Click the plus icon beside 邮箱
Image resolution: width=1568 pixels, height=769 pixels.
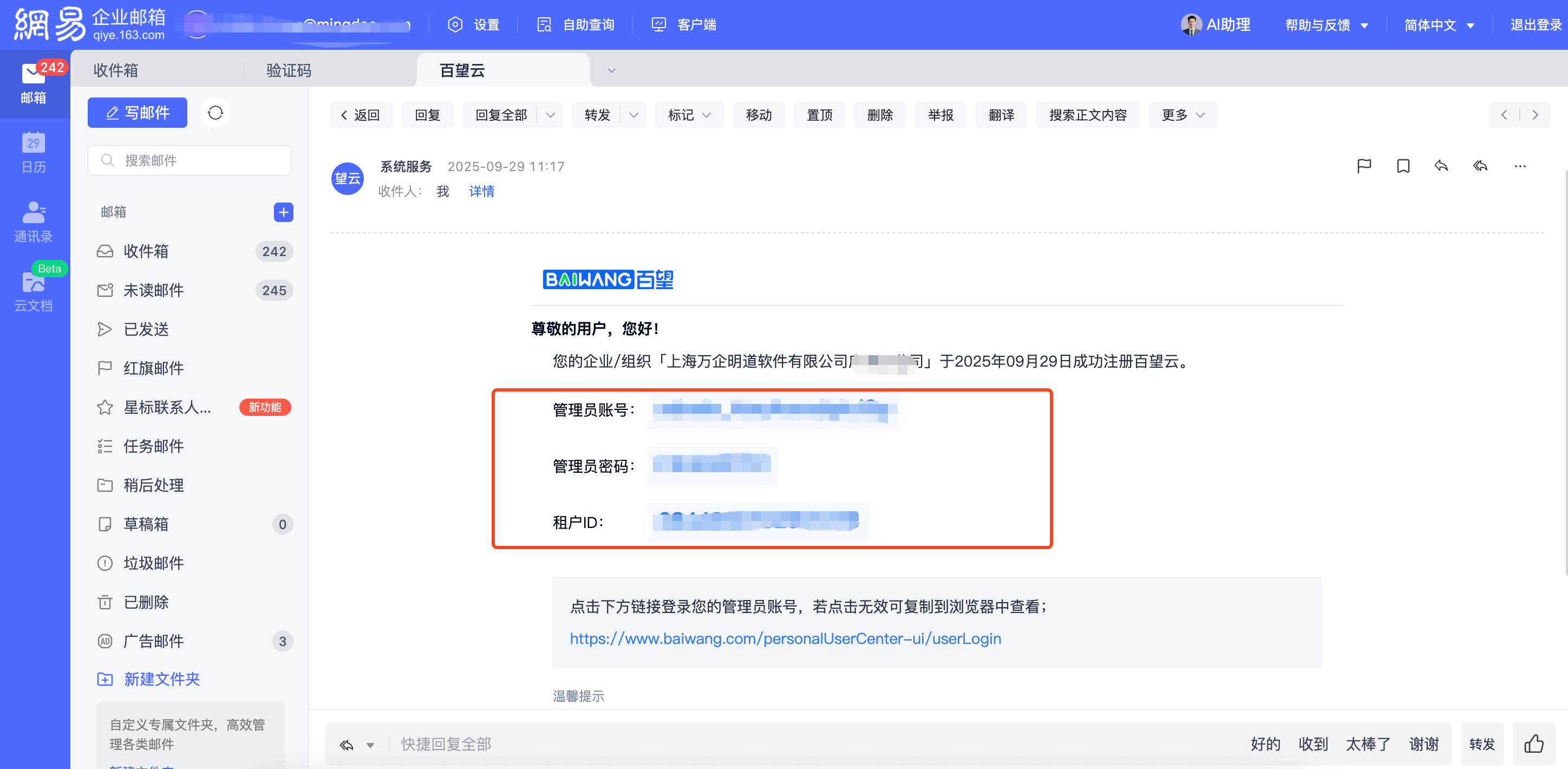pyautogui.click(x=283, y=212)
